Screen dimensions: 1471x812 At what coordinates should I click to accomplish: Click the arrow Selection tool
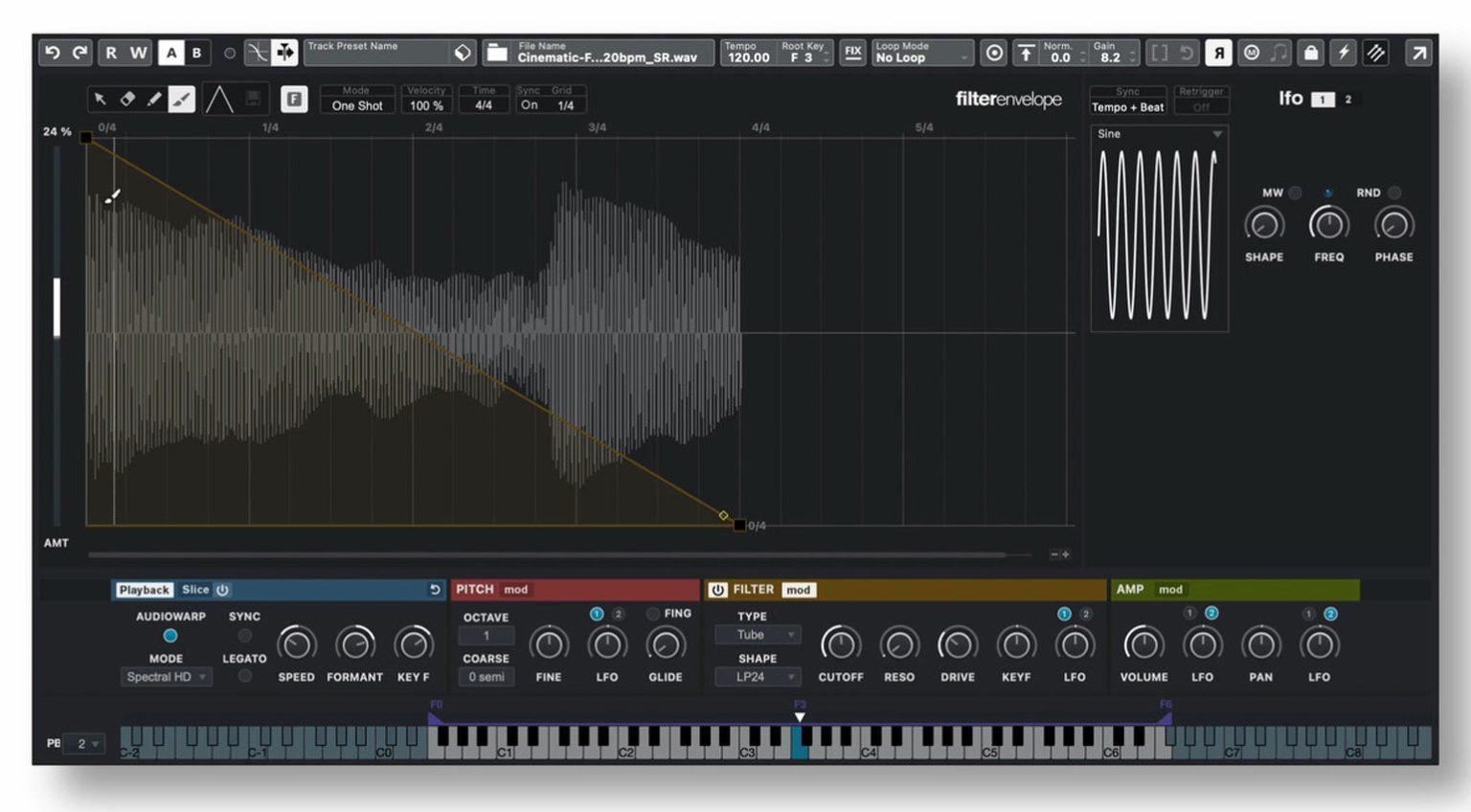click(100, 99)
